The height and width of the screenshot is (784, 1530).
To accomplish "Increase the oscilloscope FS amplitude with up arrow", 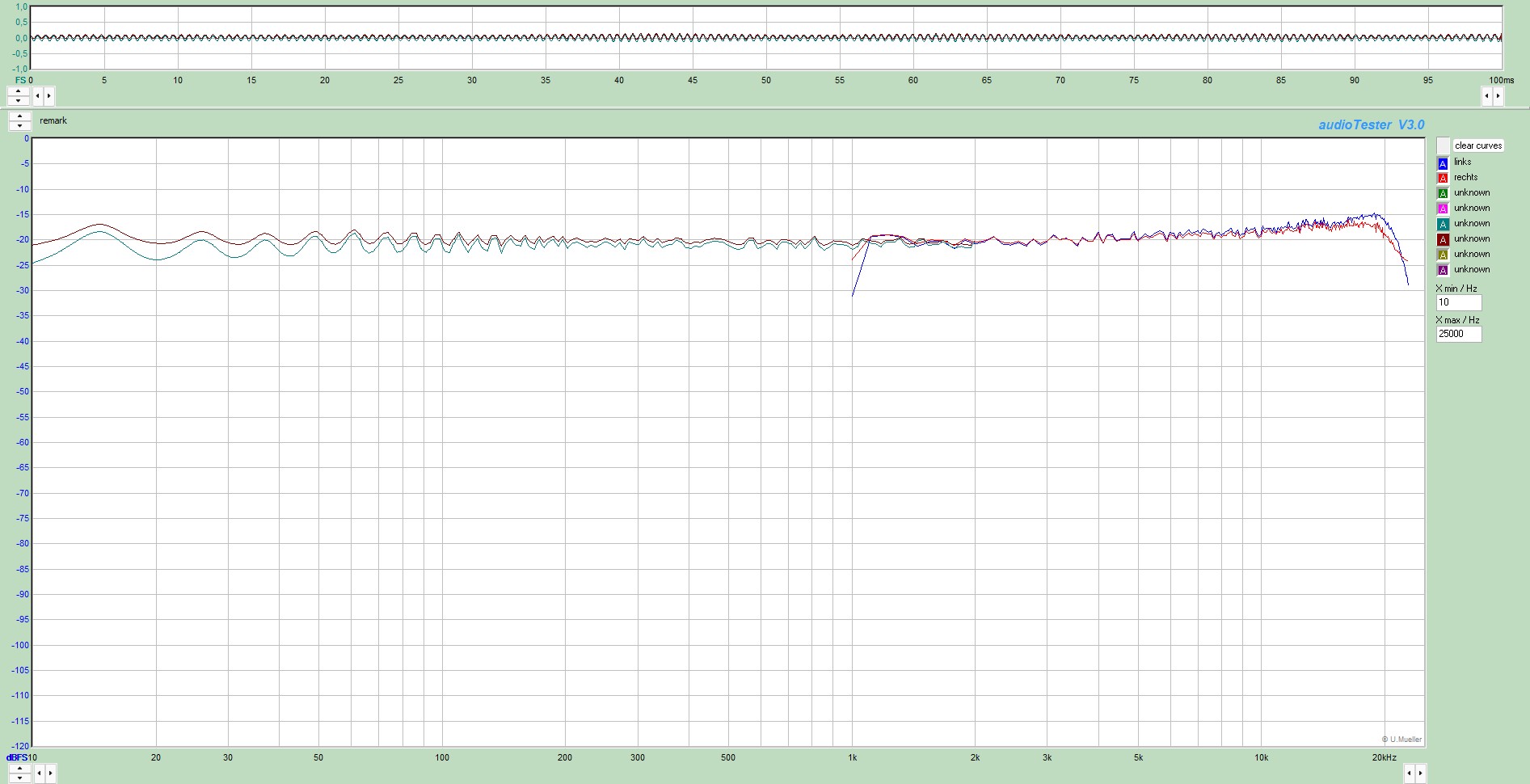I will point(19,91).
